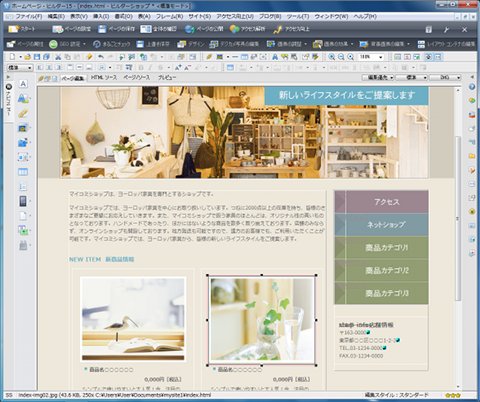Click the 商品カテゴリ3 menu button

pos(381,293)
